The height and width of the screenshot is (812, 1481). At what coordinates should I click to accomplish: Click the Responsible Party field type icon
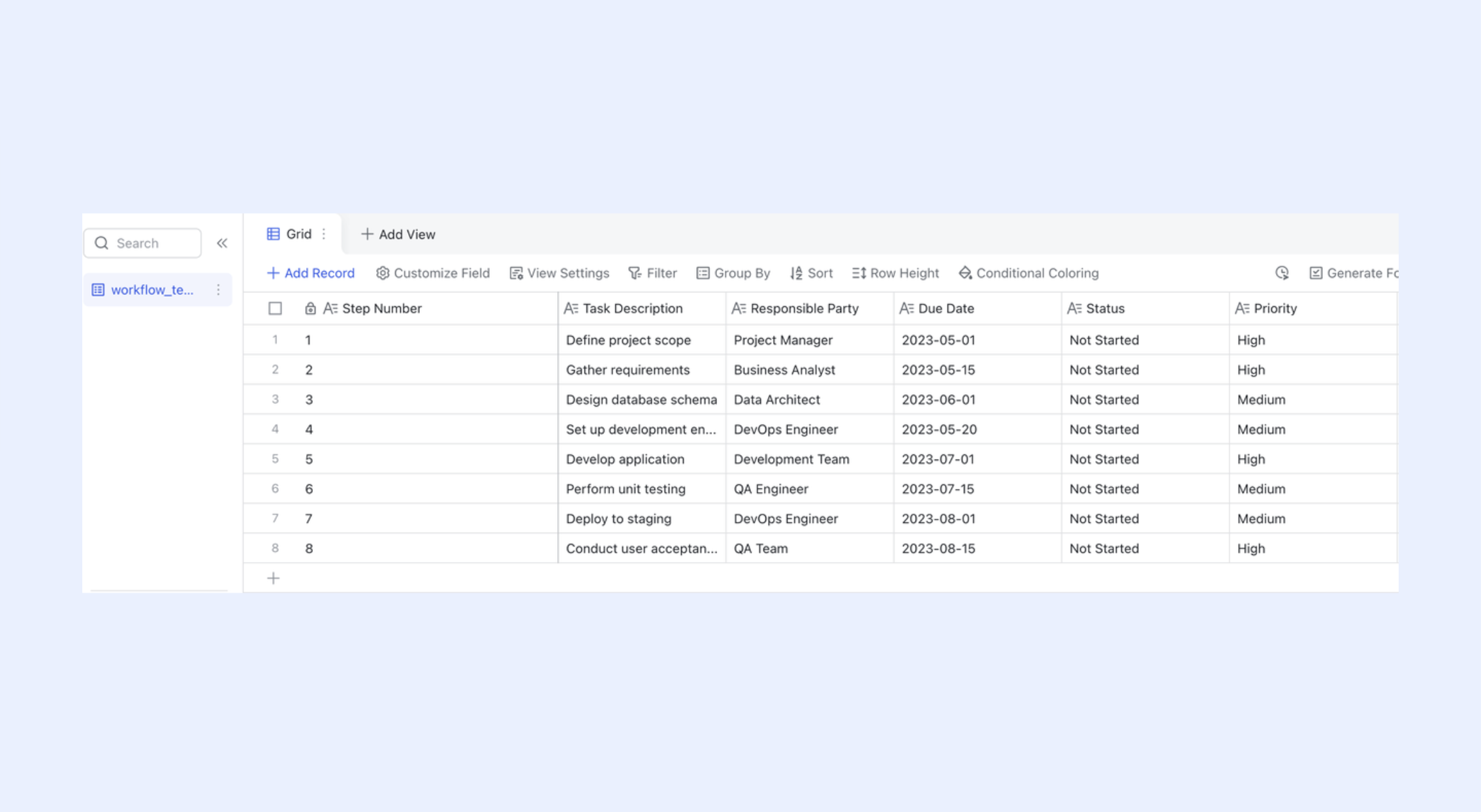coord(739,309)
